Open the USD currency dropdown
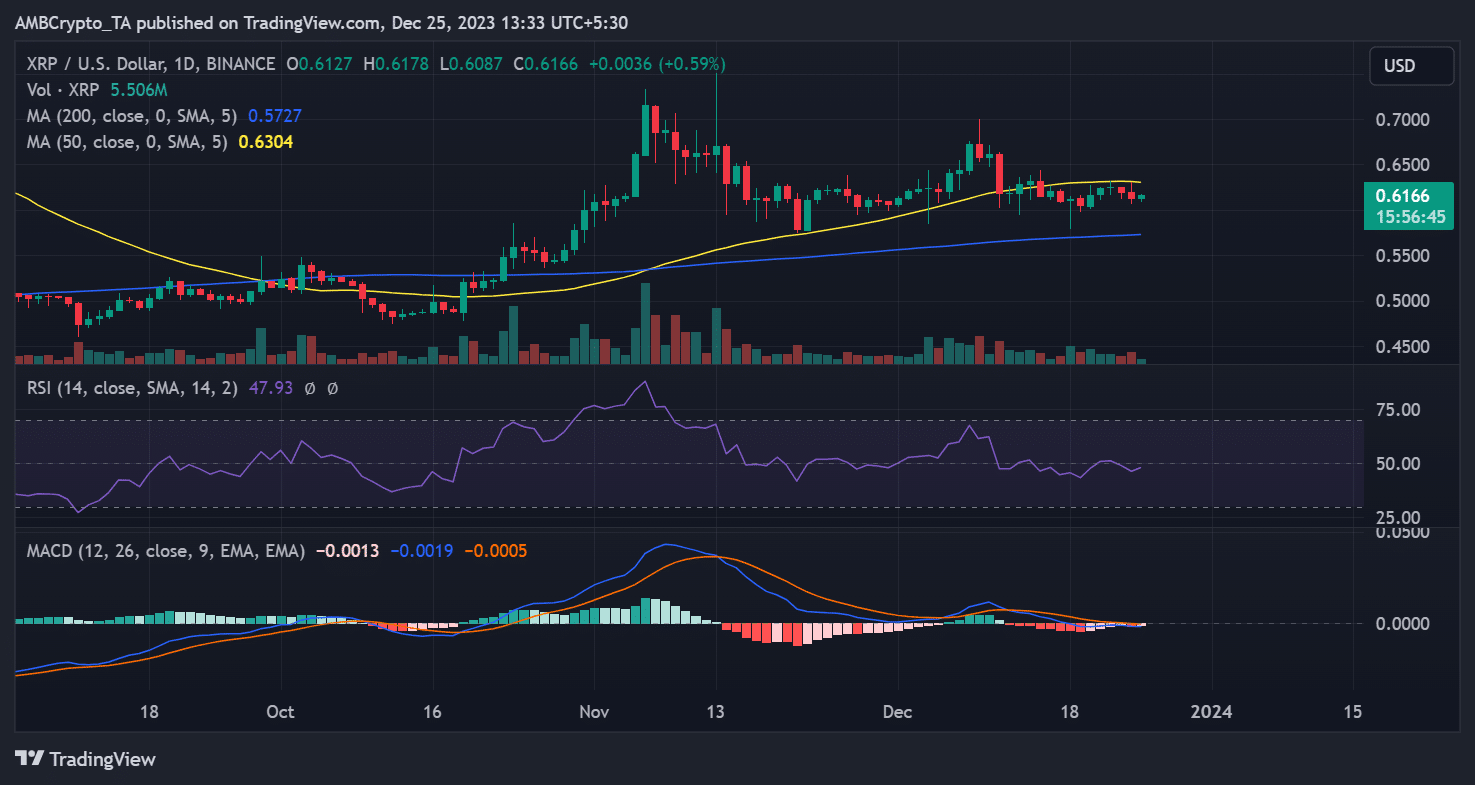 (x=1410, y=66)
